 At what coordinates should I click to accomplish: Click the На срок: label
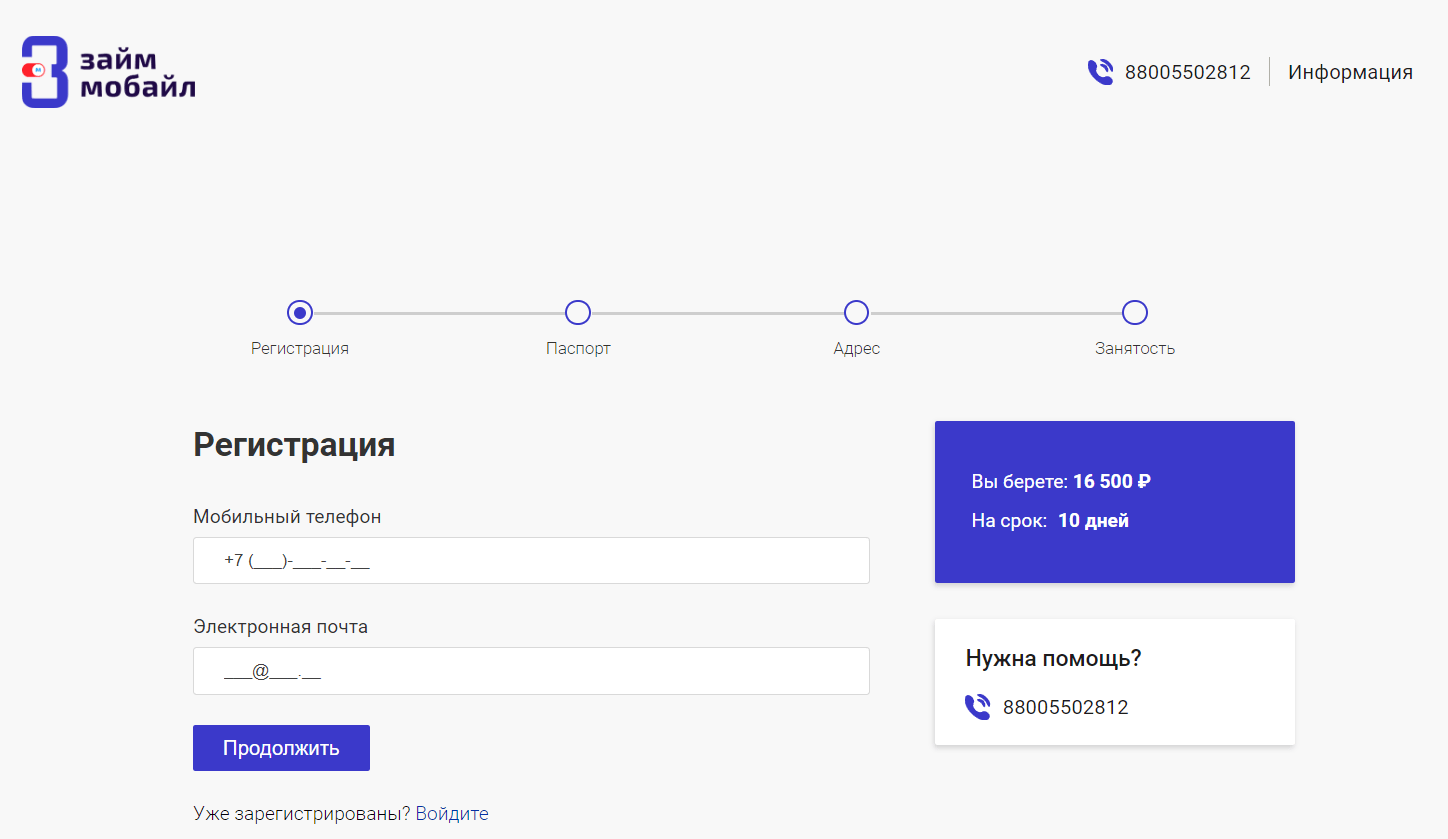tap(1010, 521)
